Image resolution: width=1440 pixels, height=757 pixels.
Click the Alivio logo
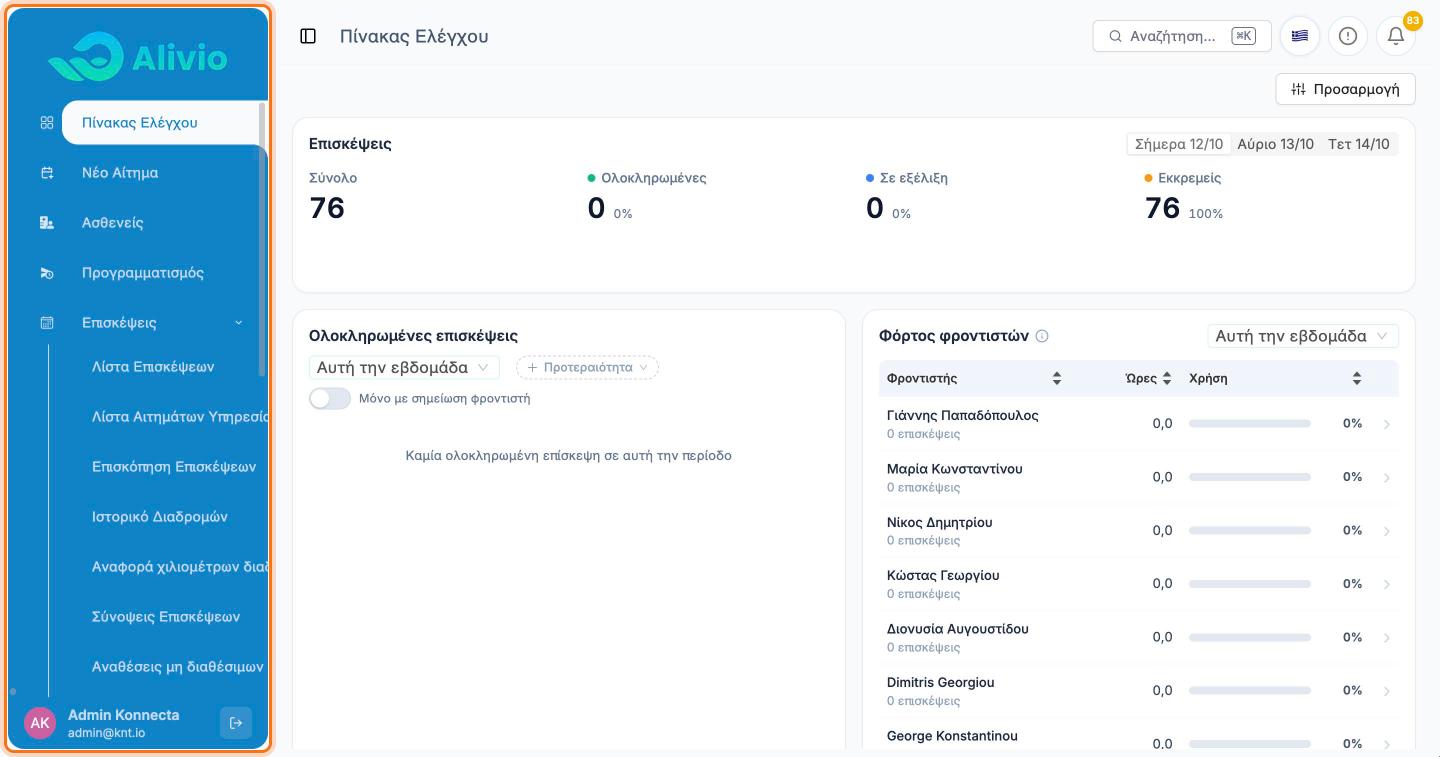(x=138, y=56)
